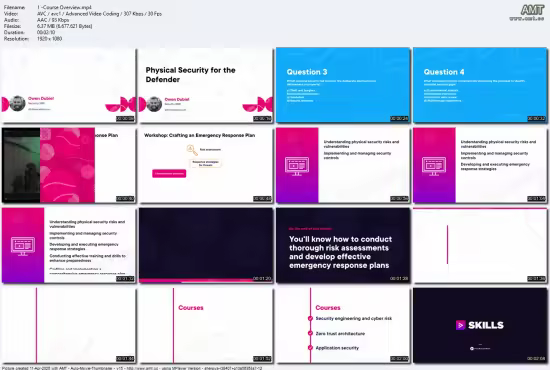Open the empty dark thumbnail with pink bottom bar

point(206,245)
